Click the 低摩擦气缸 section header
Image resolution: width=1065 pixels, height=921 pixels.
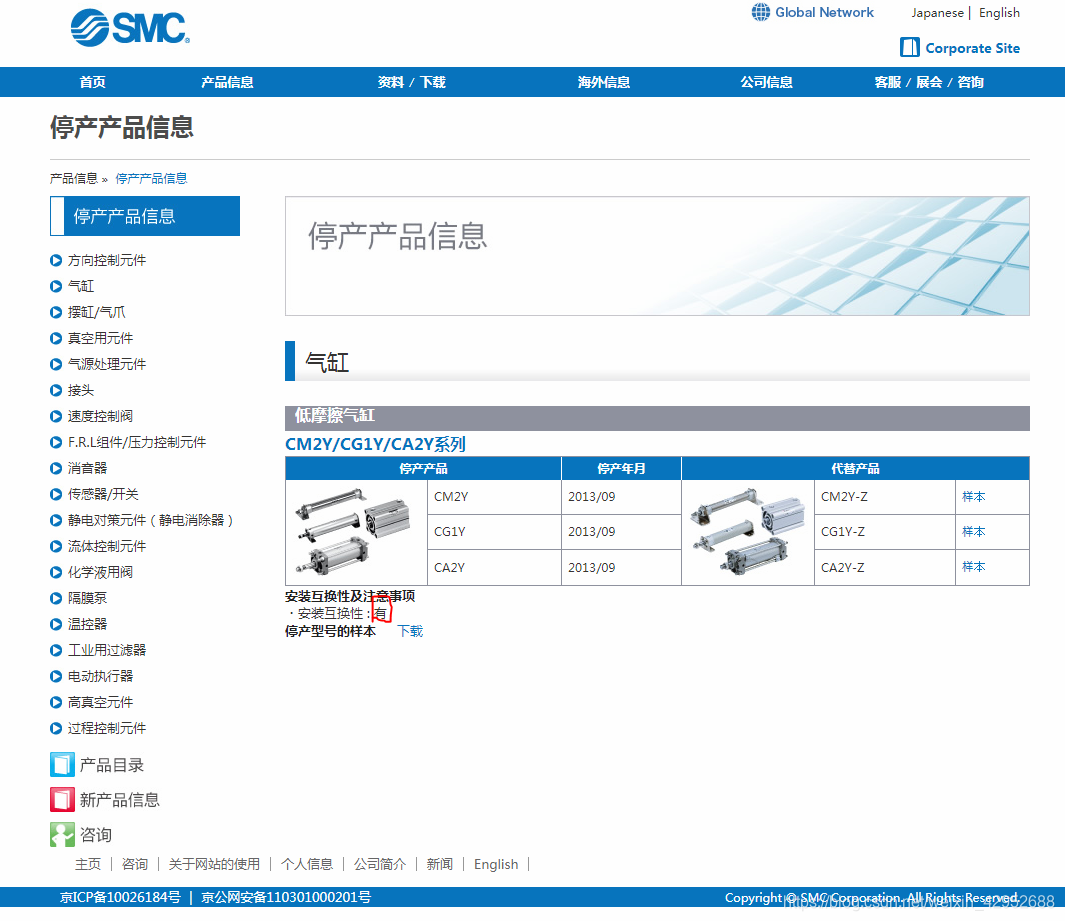657,416
